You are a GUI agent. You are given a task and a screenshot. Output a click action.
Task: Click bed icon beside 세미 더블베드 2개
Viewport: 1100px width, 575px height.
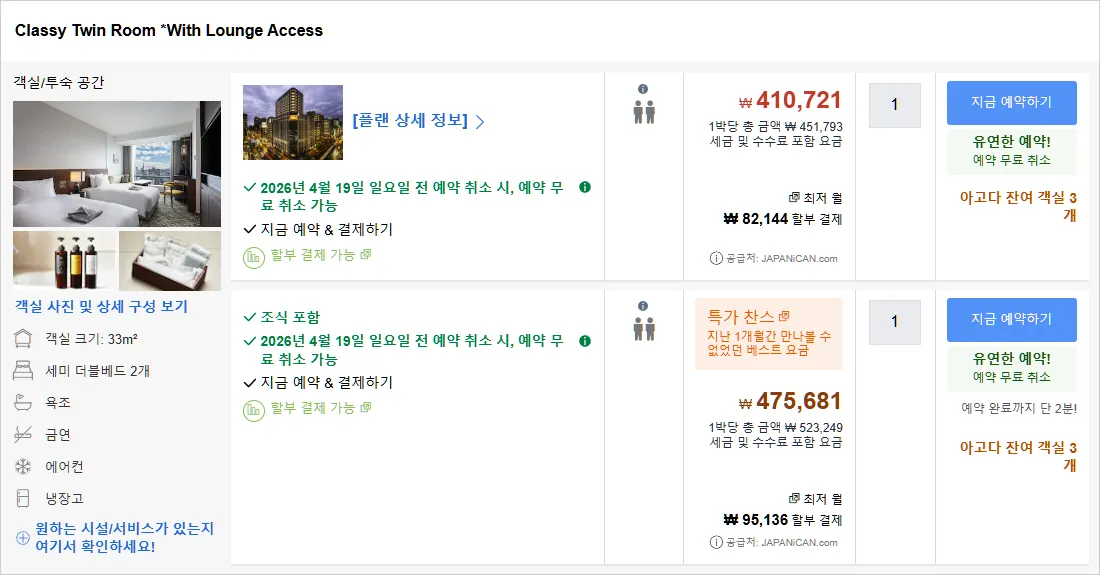[23, 370]
